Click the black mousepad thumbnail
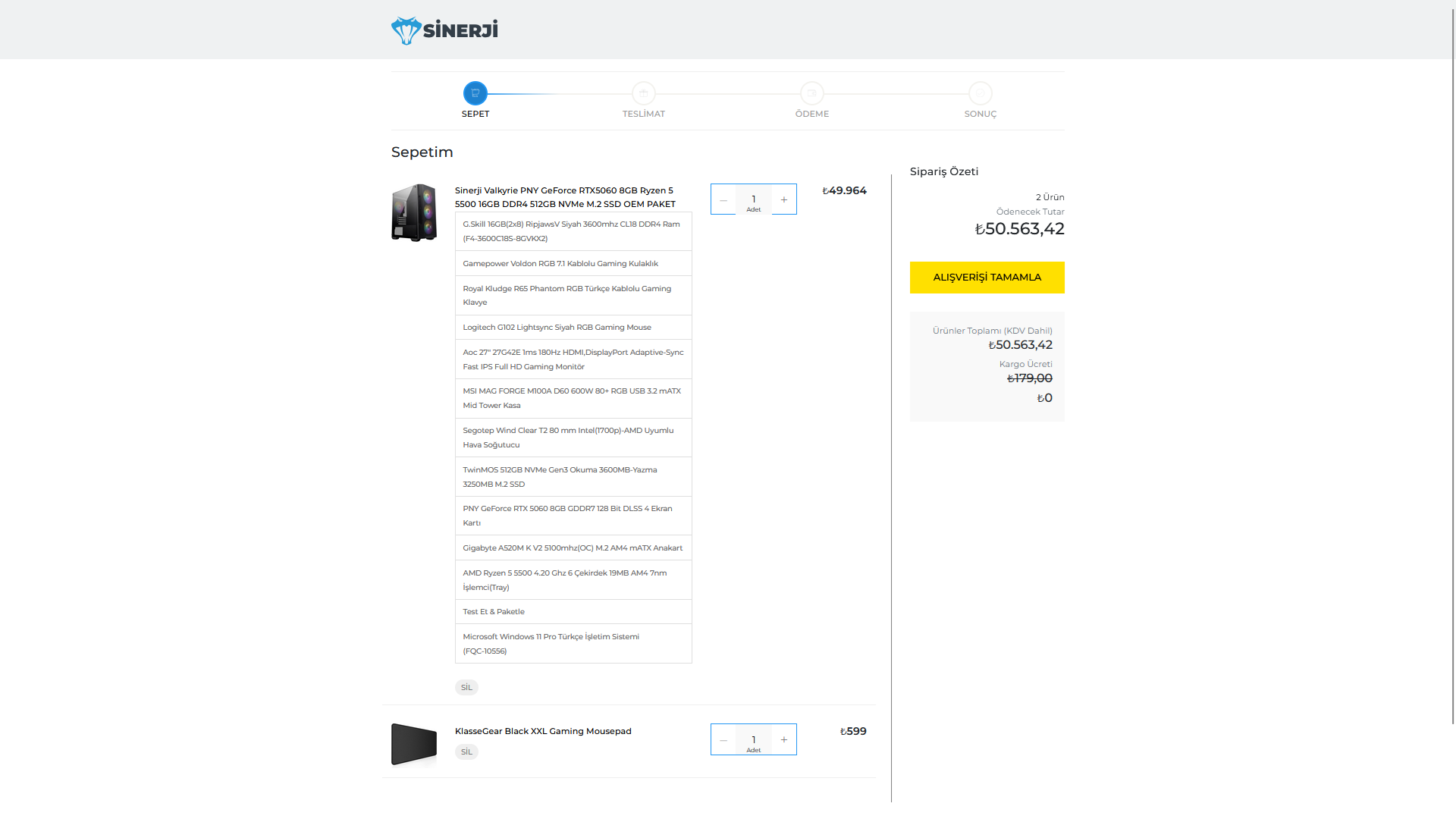Viewport: 1456px width, 819px height. pyautogui.click(x=414, y=744)
